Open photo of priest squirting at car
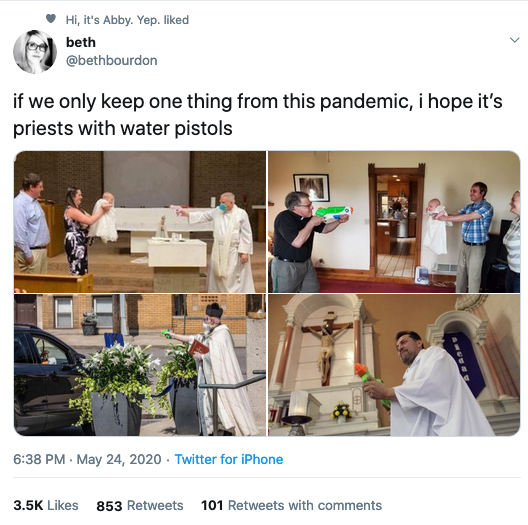Viewport: 528px width, 525px height. [140, 365]
